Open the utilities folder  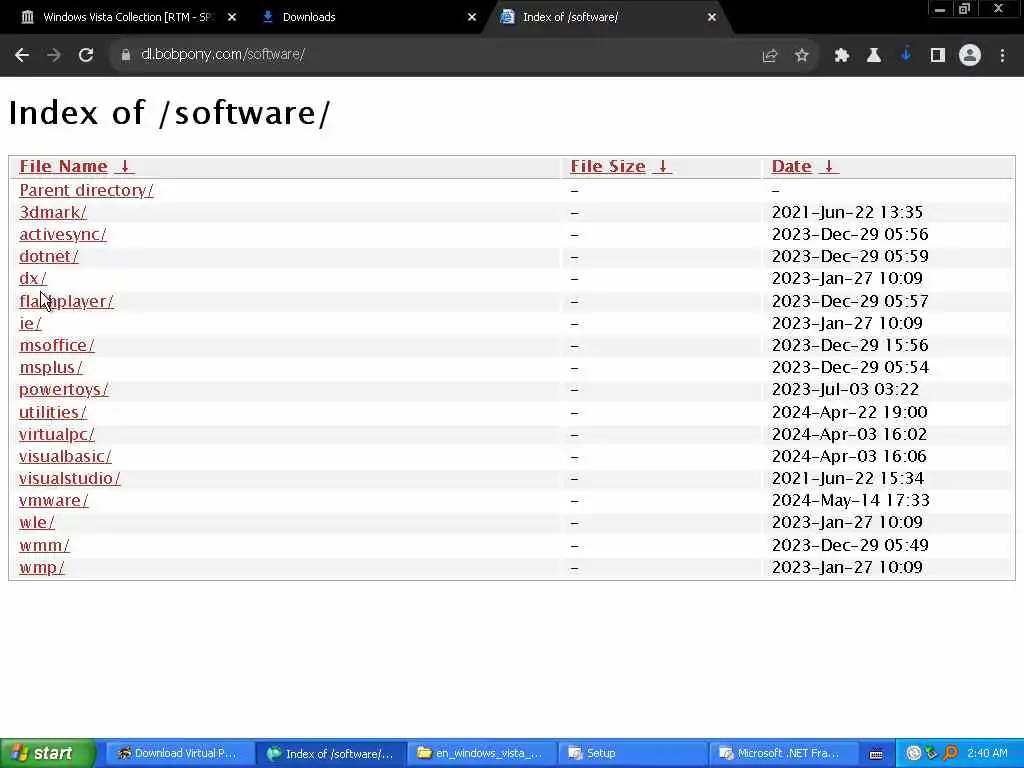(x=53, y=412)
